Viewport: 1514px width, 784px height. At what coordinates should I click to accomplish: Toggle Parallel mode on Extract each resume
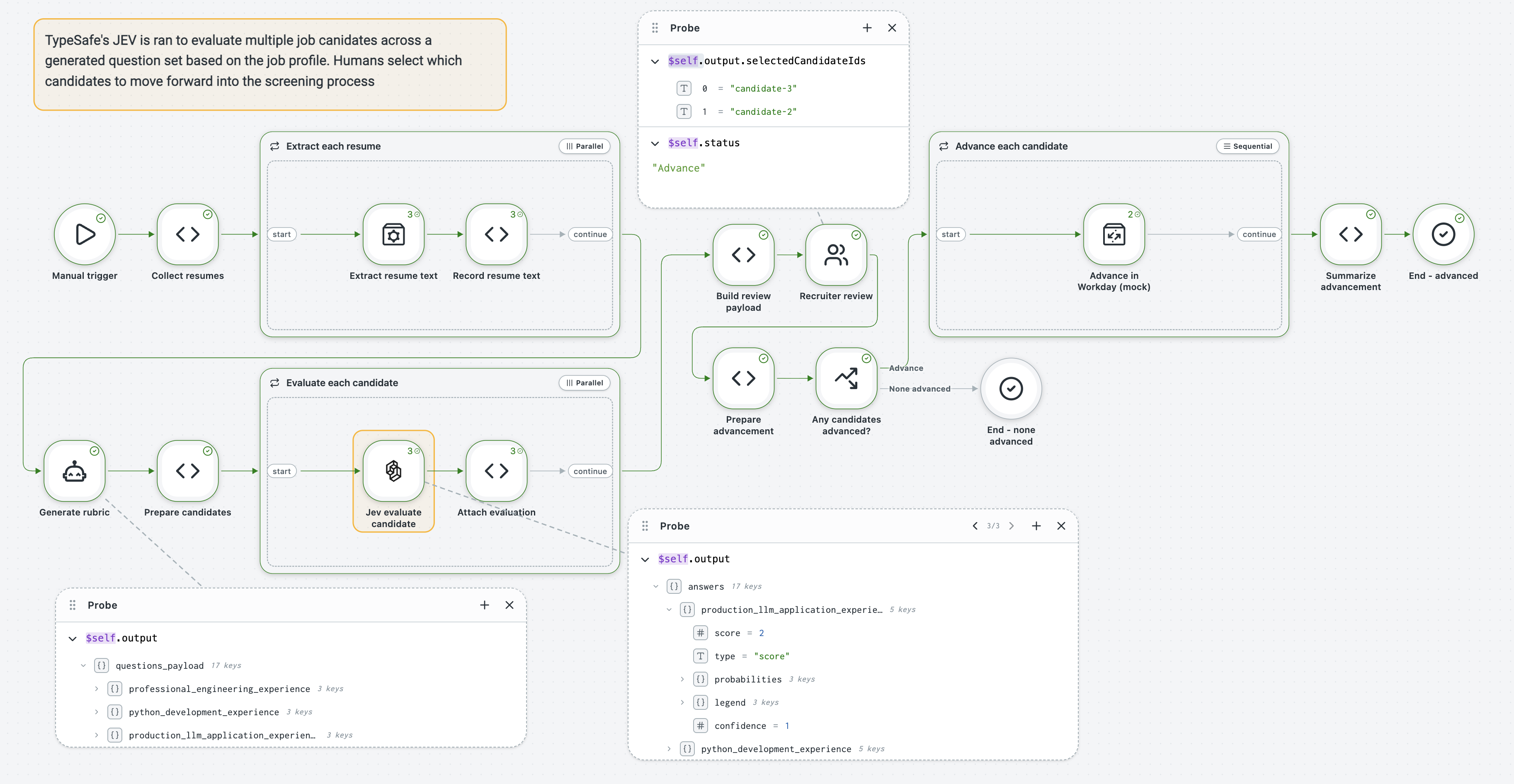[584, 146]
